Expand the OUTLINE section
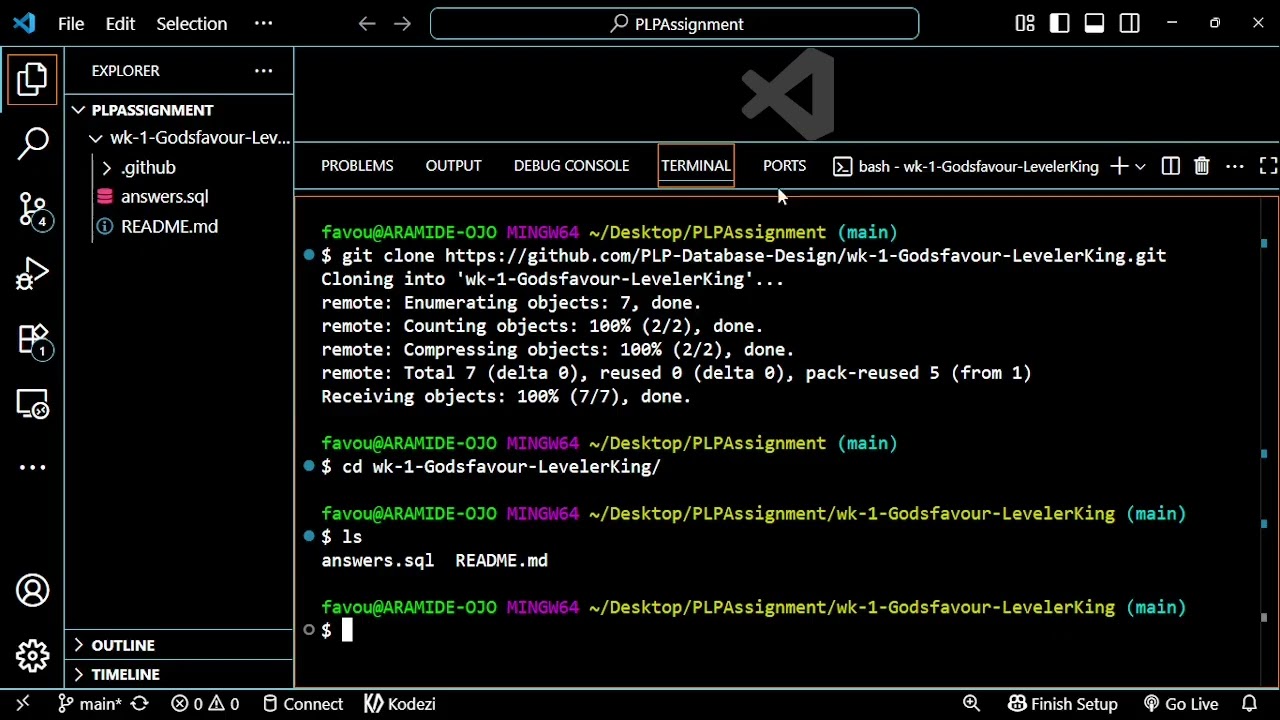This screenshot has width=1280, height=720. pyautogui.click(x=123, y=645)
